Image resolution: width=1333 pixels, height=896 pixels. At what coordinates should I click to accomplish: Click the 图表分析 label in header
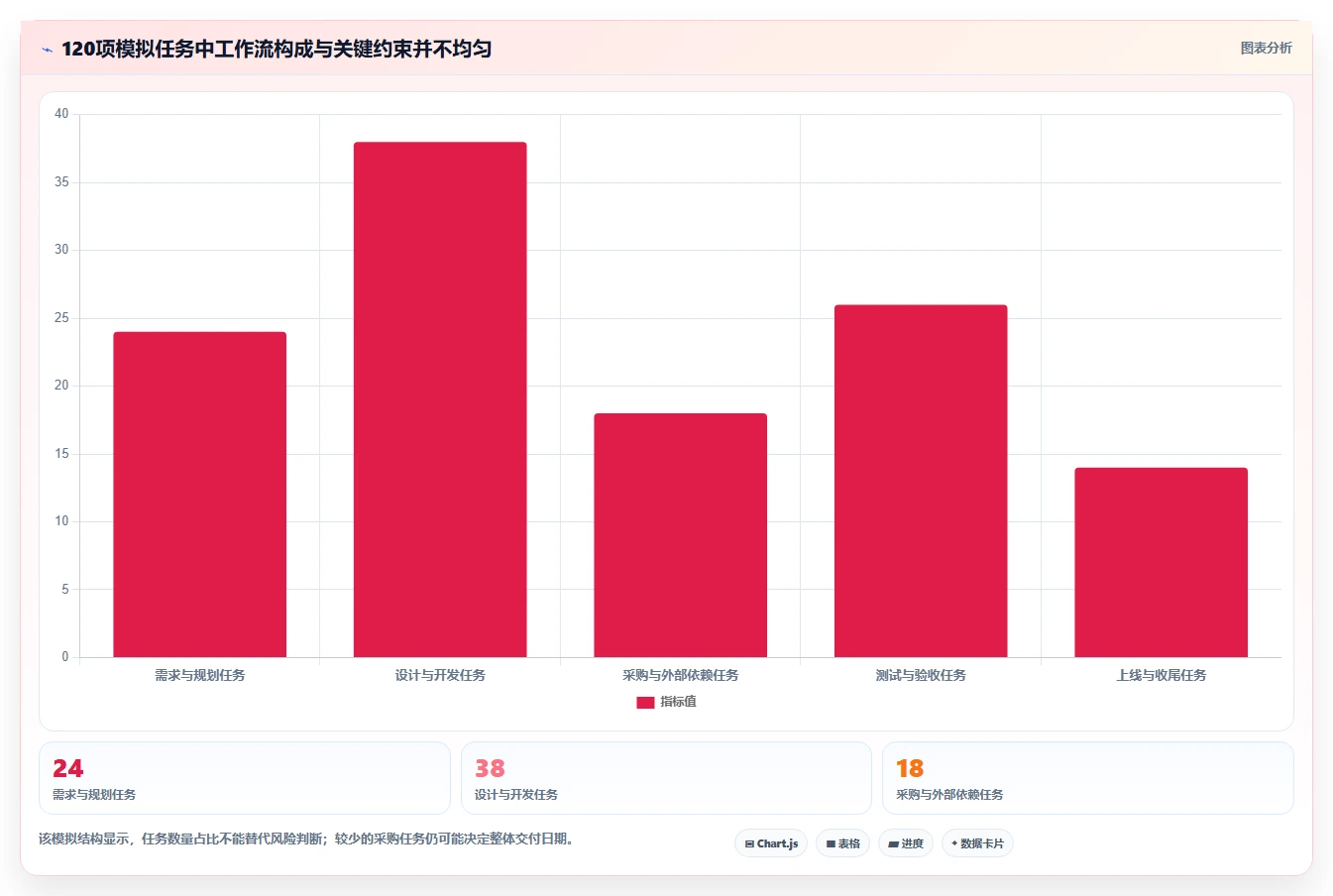[x=1266, y=48]
